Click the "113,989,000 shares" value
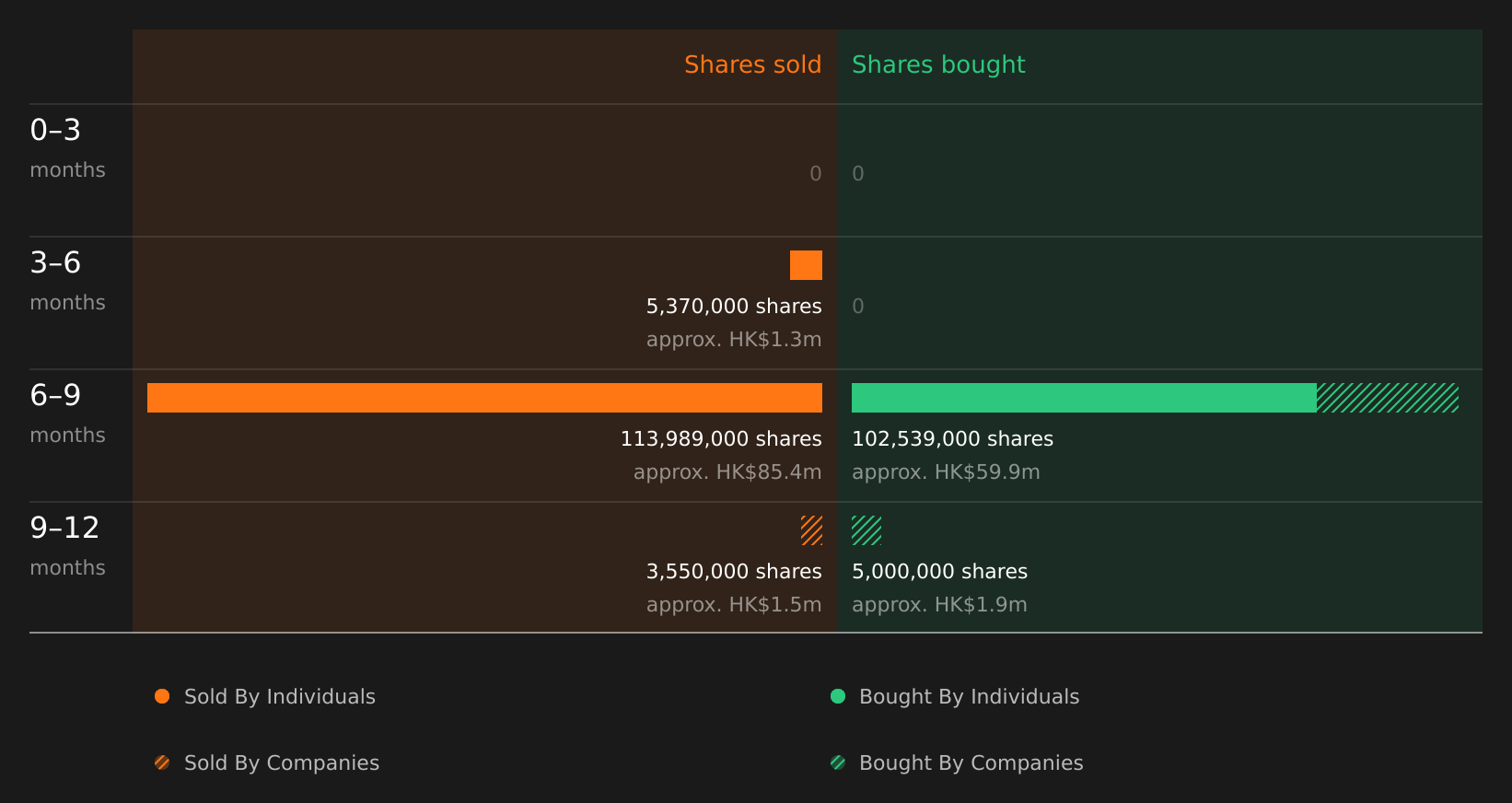 [721, 438]
